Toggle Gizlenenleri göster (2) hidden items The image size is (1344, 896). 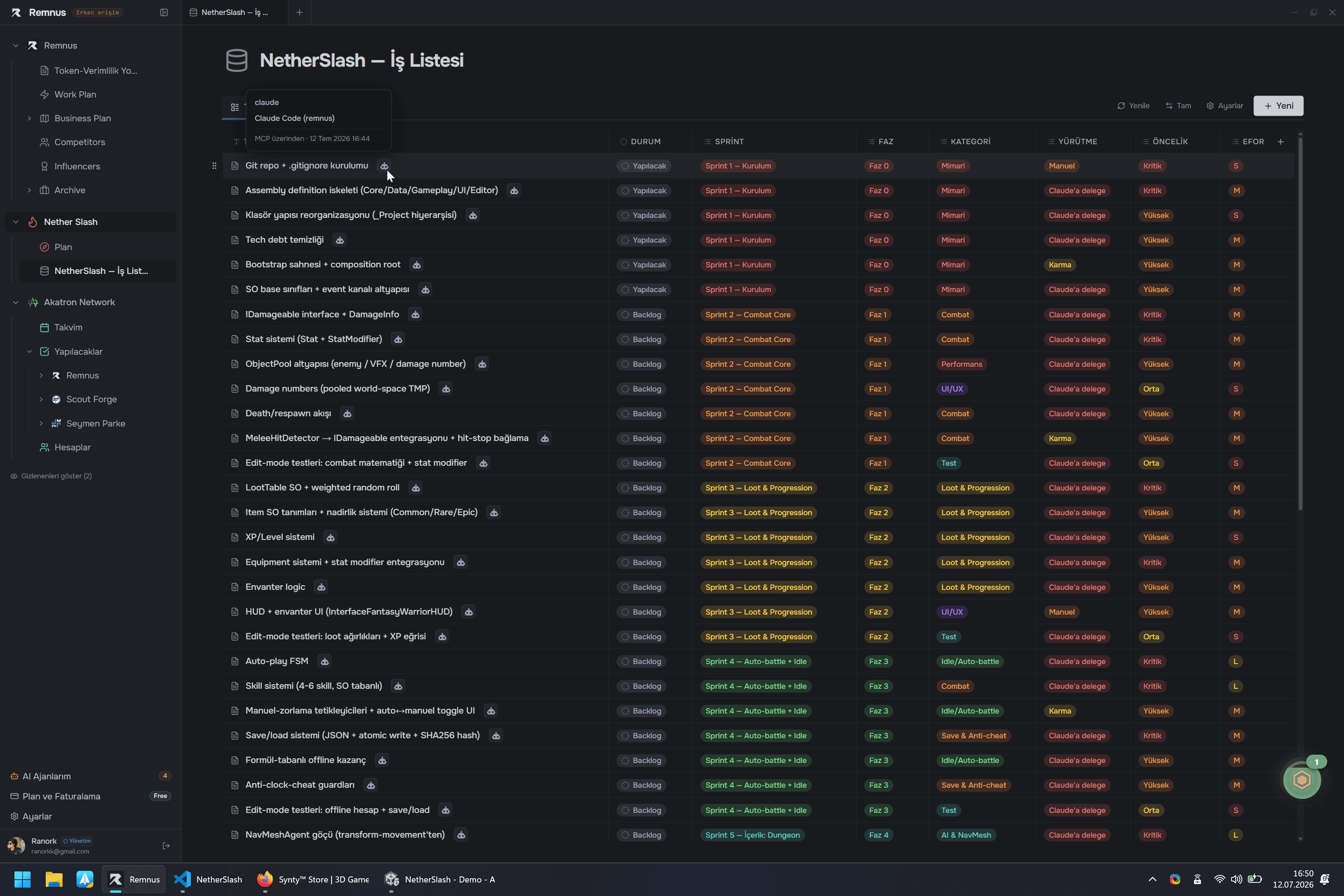coord(51,476)
